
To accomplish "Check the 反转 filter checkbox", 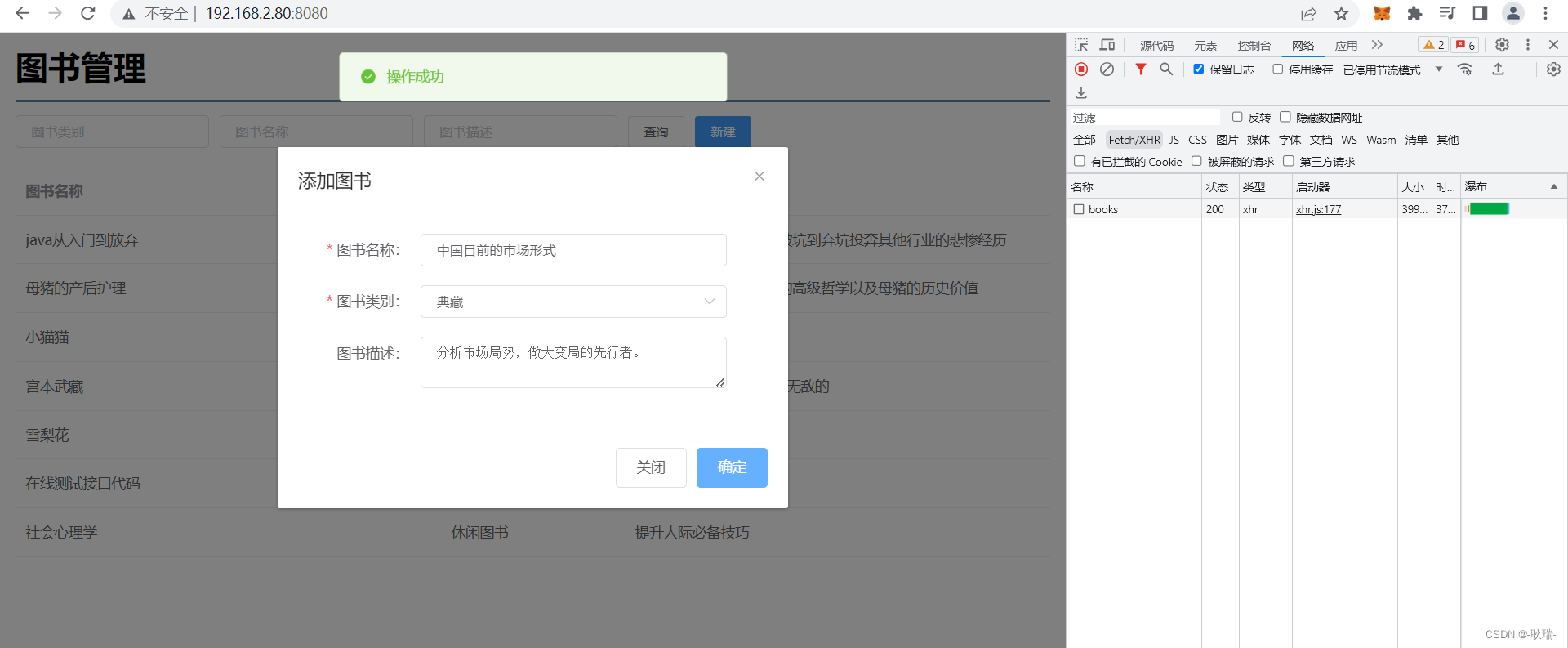I will pyautogui.click(x=1237, y=117).
